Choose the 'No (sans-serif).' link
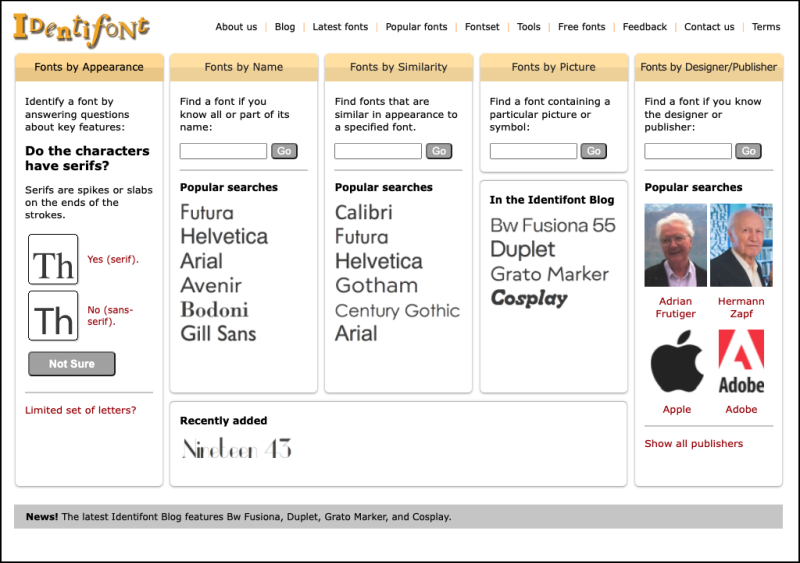The height and width of the screenshot is (563, 800). click(110, 315)
